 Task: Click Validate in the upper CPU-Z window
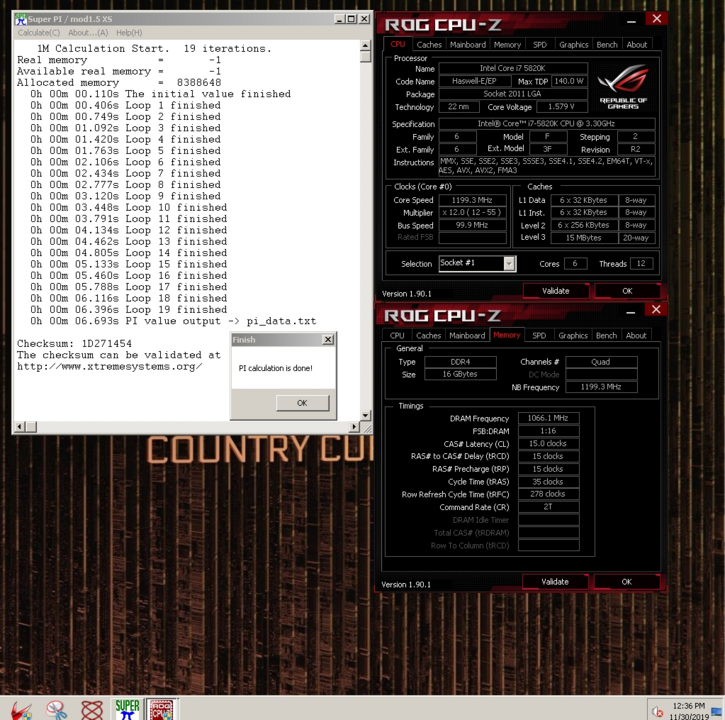(x=556, y=291)
